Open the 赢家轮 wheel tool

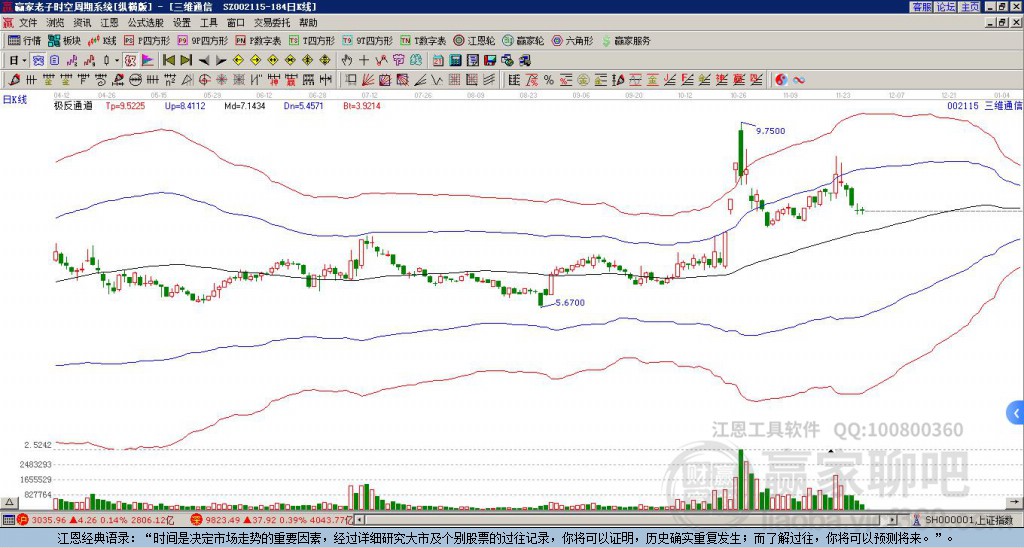tap(523, 40)
